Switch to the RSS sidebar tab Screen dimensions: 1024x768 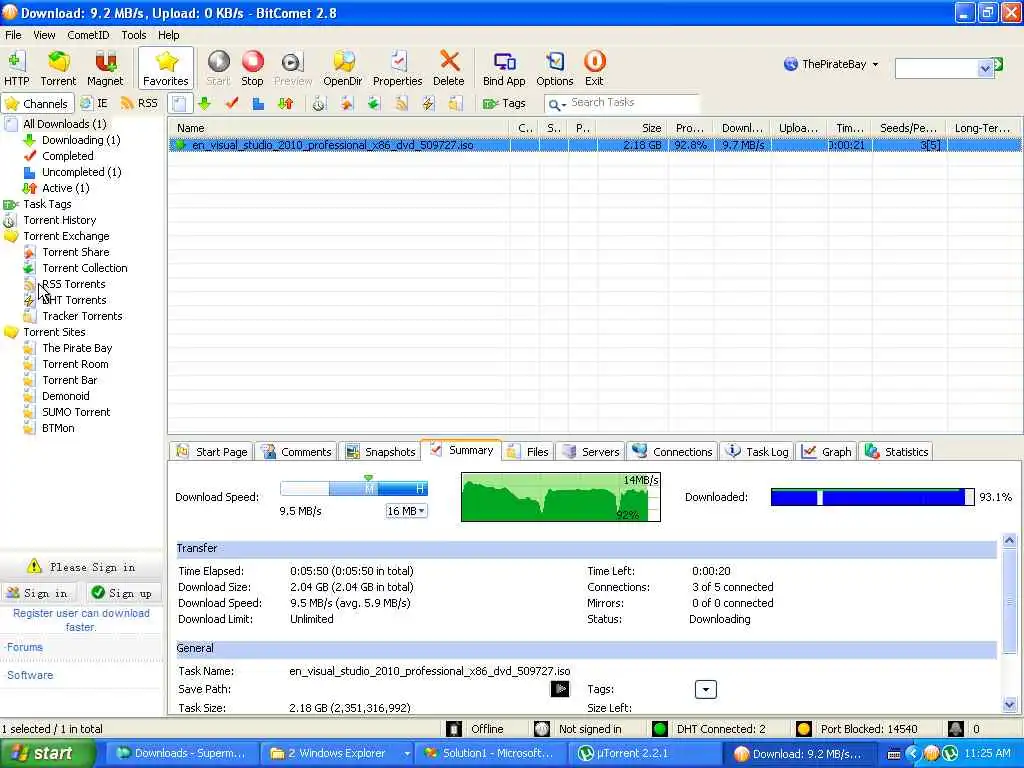(139, 103)
